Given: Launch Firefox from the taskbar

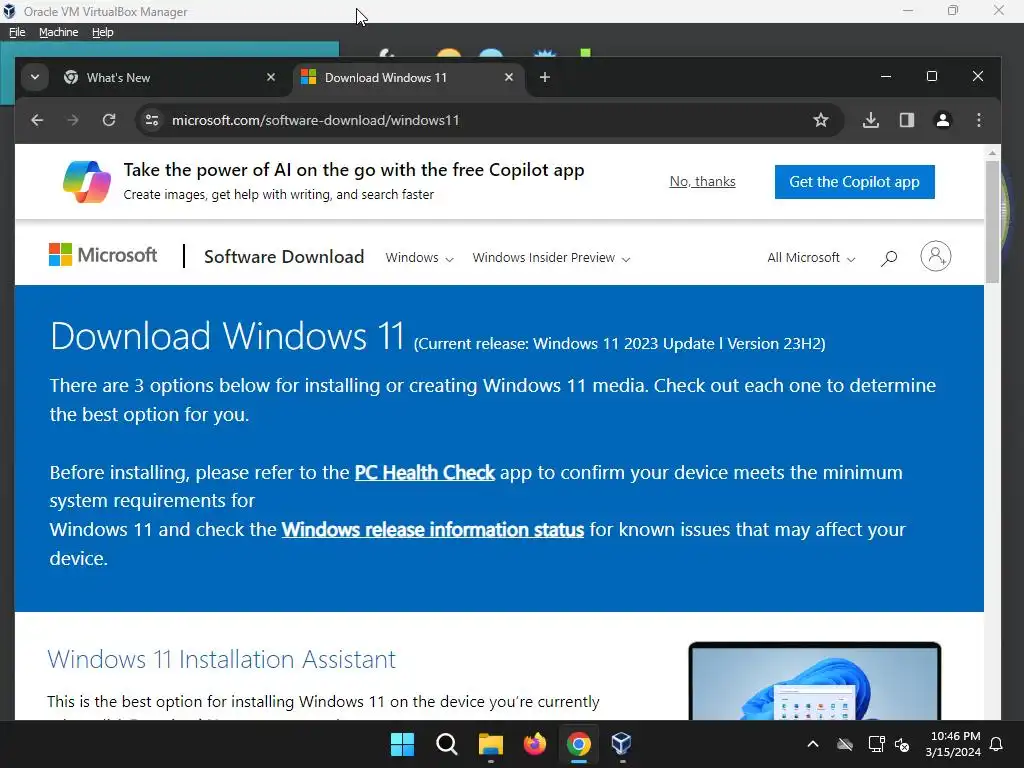Looking at the screenshot, I should point(535,744).
